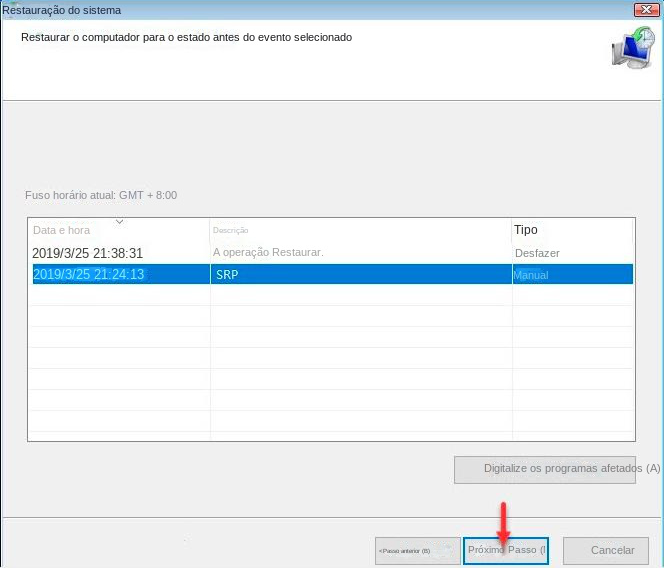
Task: Click the red arrow above Próximo Passo
Action: [x=504, y=522]
